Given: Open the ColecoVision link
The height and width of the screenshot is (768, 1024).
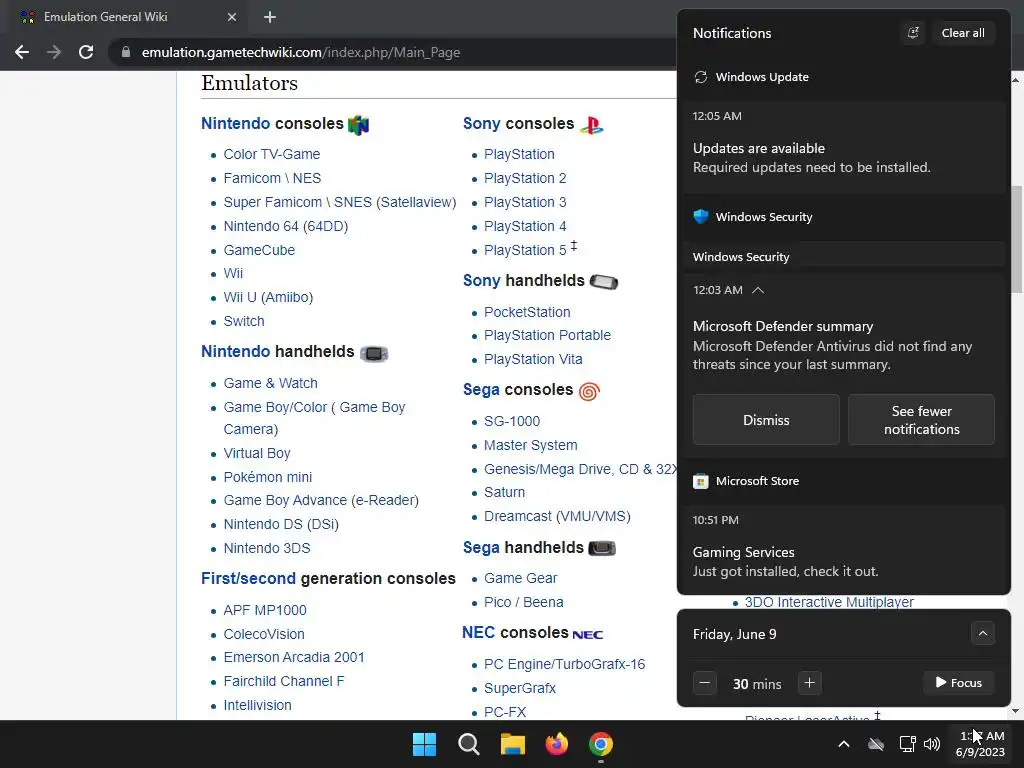Looking at the screenshot, I should [264, 634].
